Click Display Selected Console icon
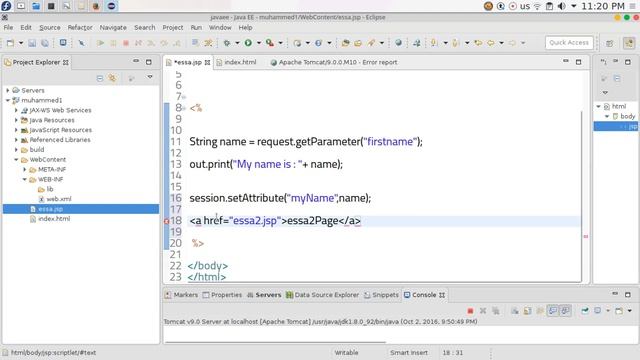Screen dimensions: 640x360 598,311
